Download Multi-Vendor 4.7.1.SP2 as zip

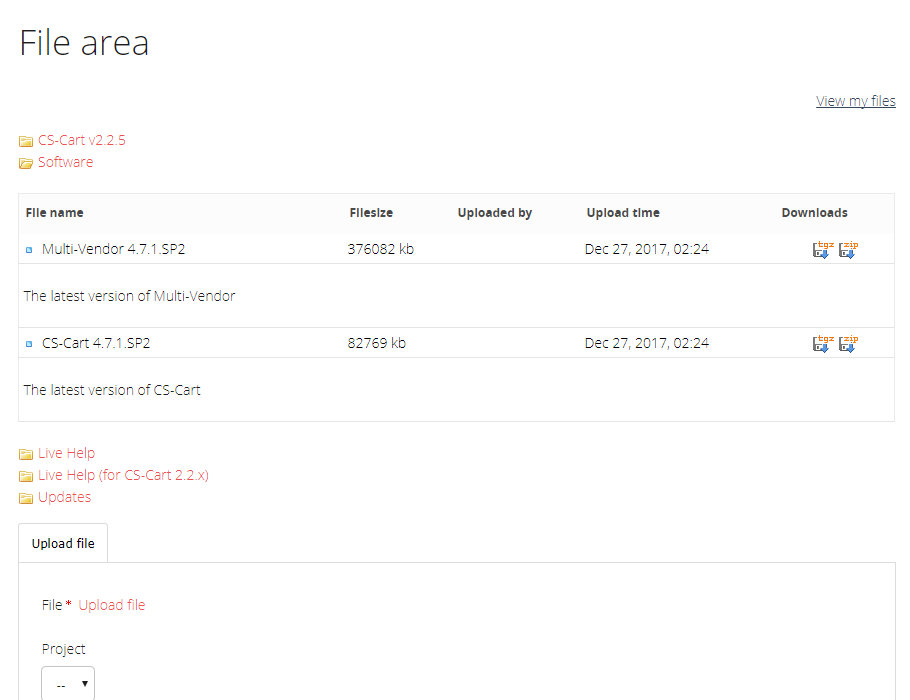tap(848, 250)
